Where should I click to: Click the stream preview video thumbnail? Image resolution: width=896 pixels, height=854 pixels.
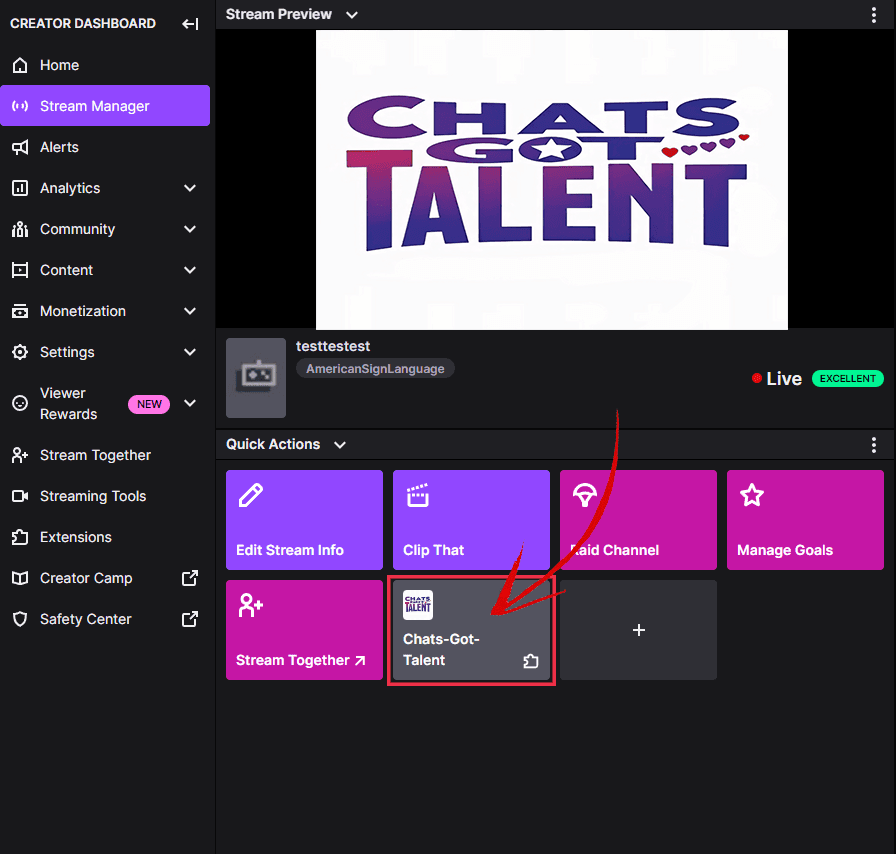(552, 180)
